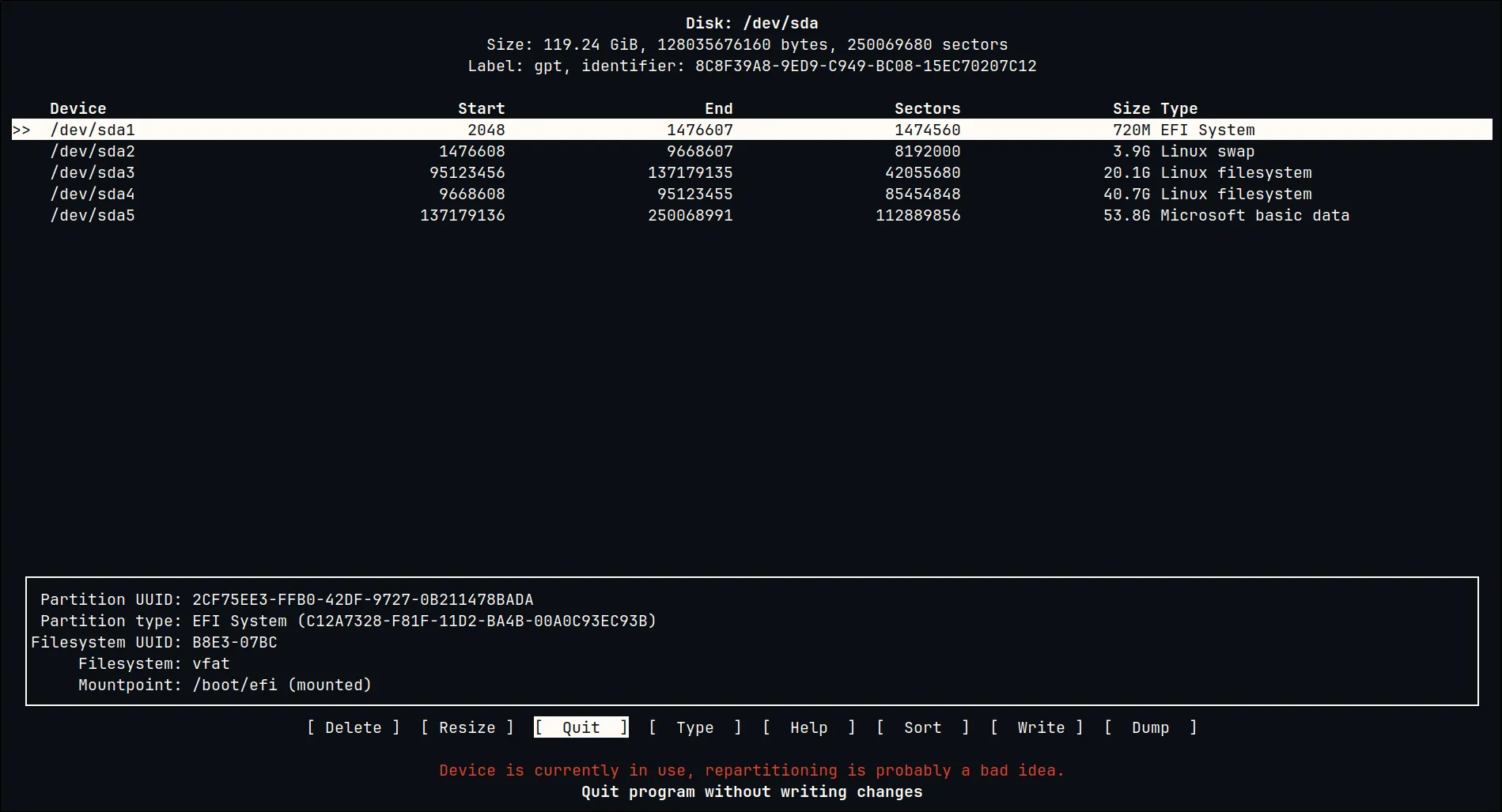This screenshot has height=812, width=1502.
Task: Choose the Resize menu option
Action: 467,727
